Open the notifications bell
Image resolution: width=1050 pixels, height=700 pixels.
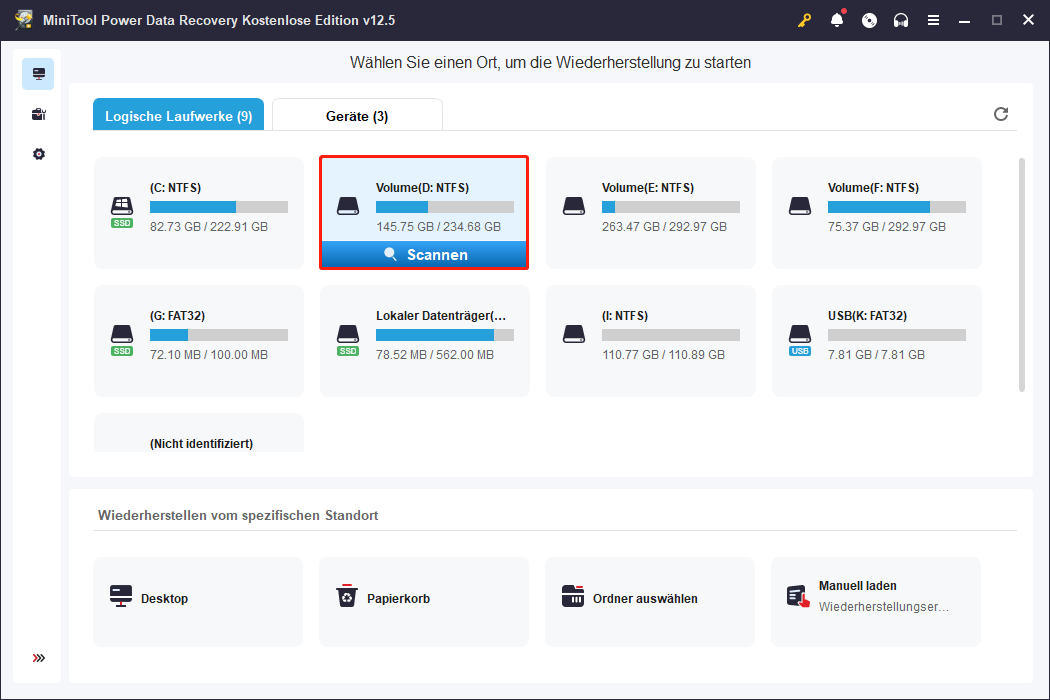(x=837, y=20)
